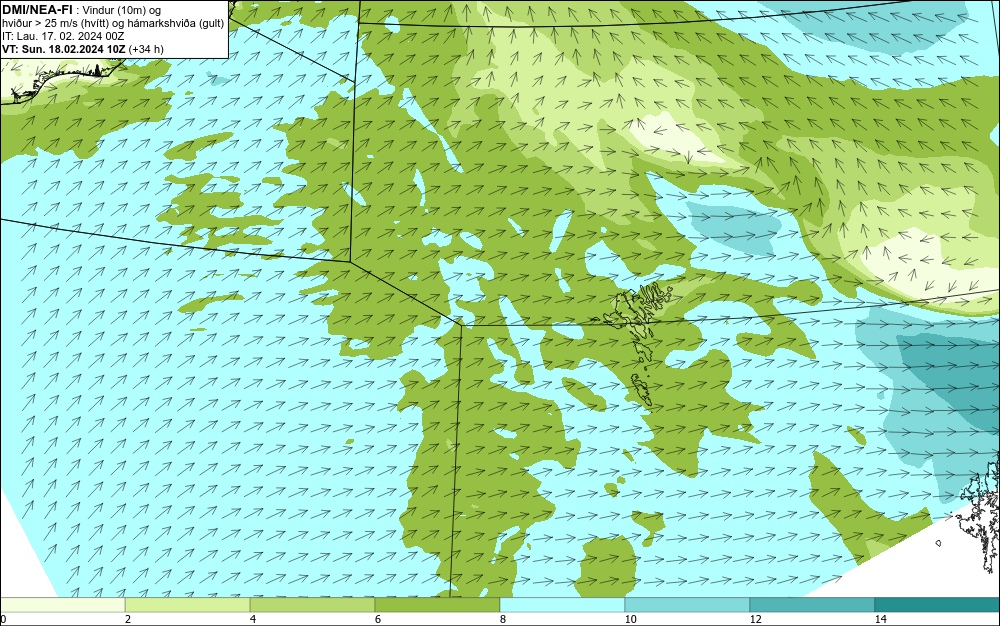The image size is (1000, 626).
Task: Click the 'VT: Sun. 18.02.2024 10Z' valid time
Action: [x=64, y=49]
